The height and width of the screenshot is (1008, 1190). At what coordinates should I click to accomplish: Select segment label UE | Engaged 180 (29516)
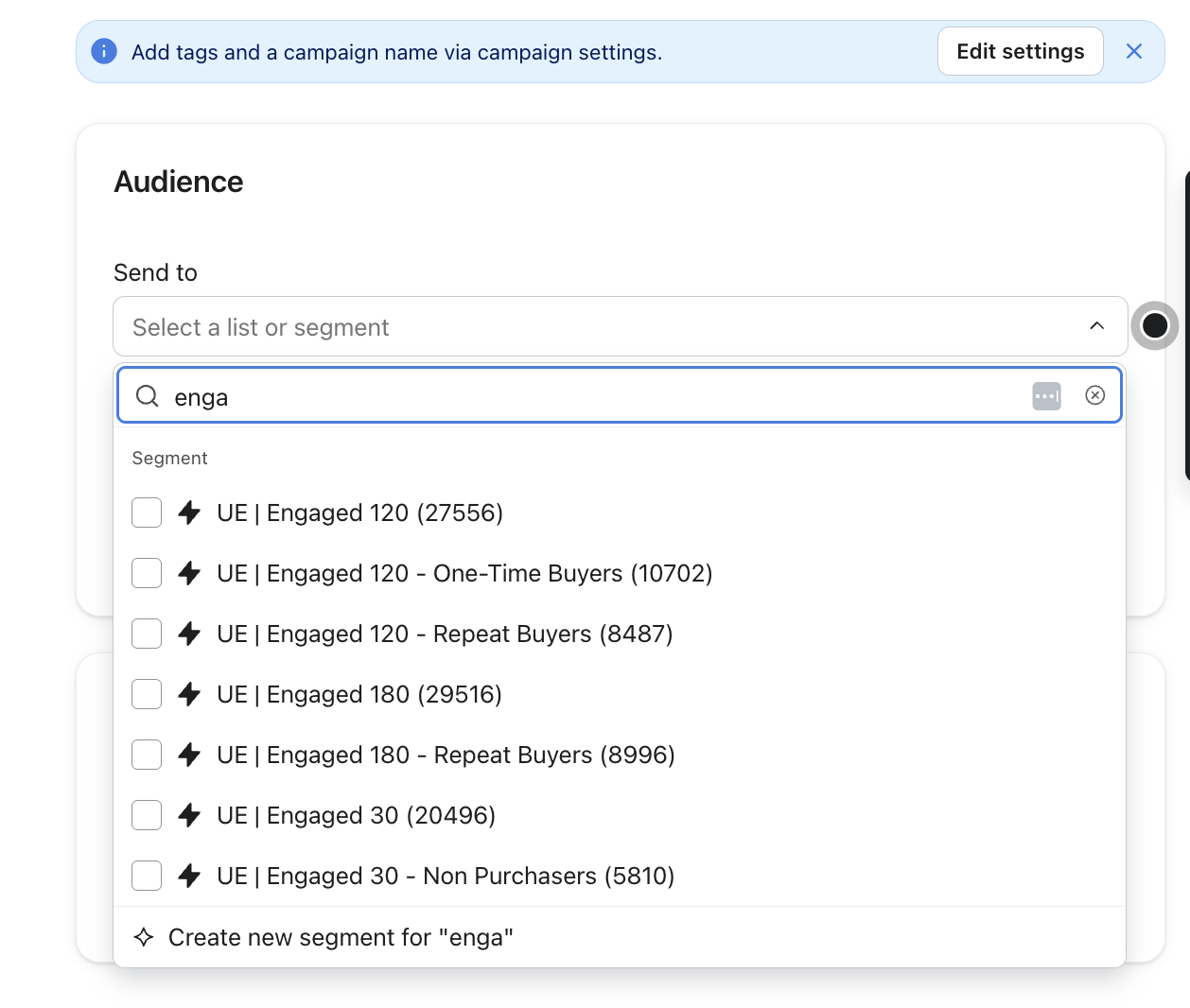point(359,694)
